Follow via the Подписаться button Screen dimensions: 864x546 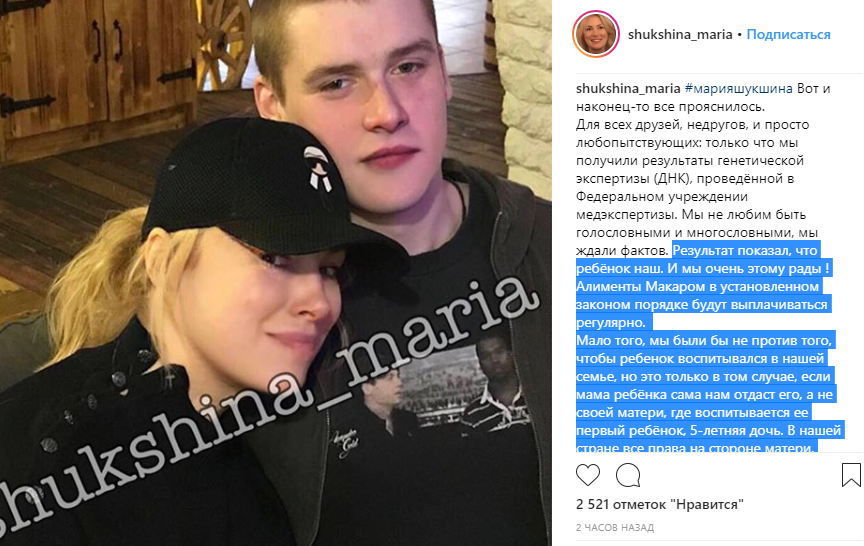(788, 34)
